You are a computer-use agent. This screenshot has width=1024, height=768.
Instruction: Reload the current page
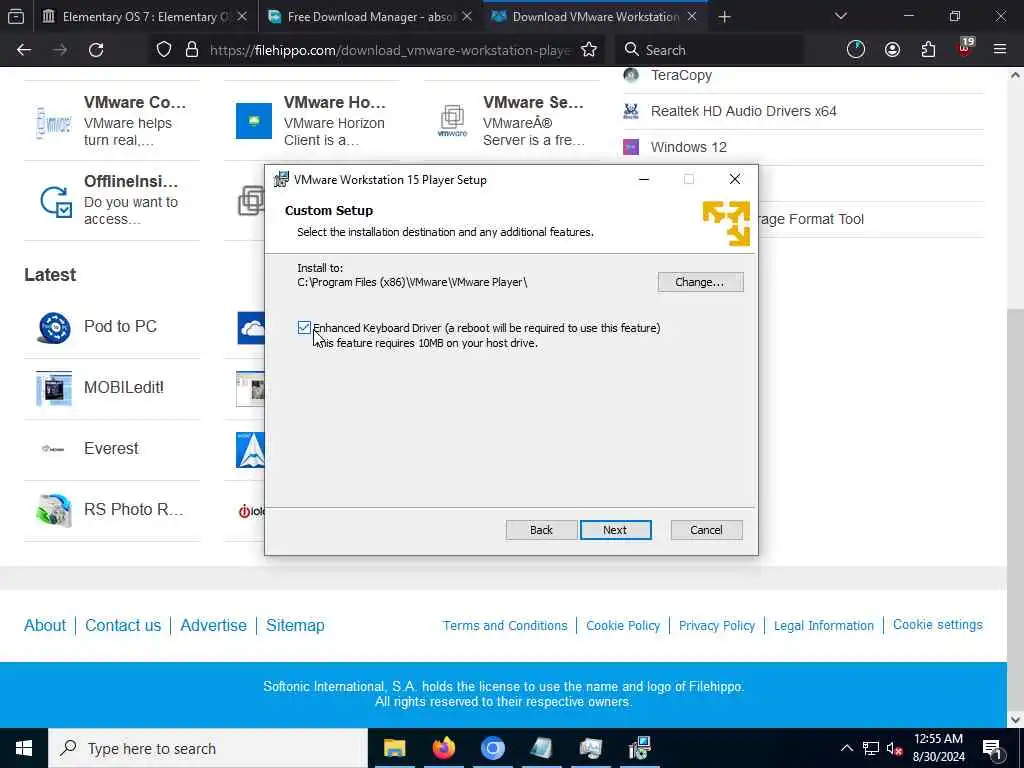tap(96, 50)
